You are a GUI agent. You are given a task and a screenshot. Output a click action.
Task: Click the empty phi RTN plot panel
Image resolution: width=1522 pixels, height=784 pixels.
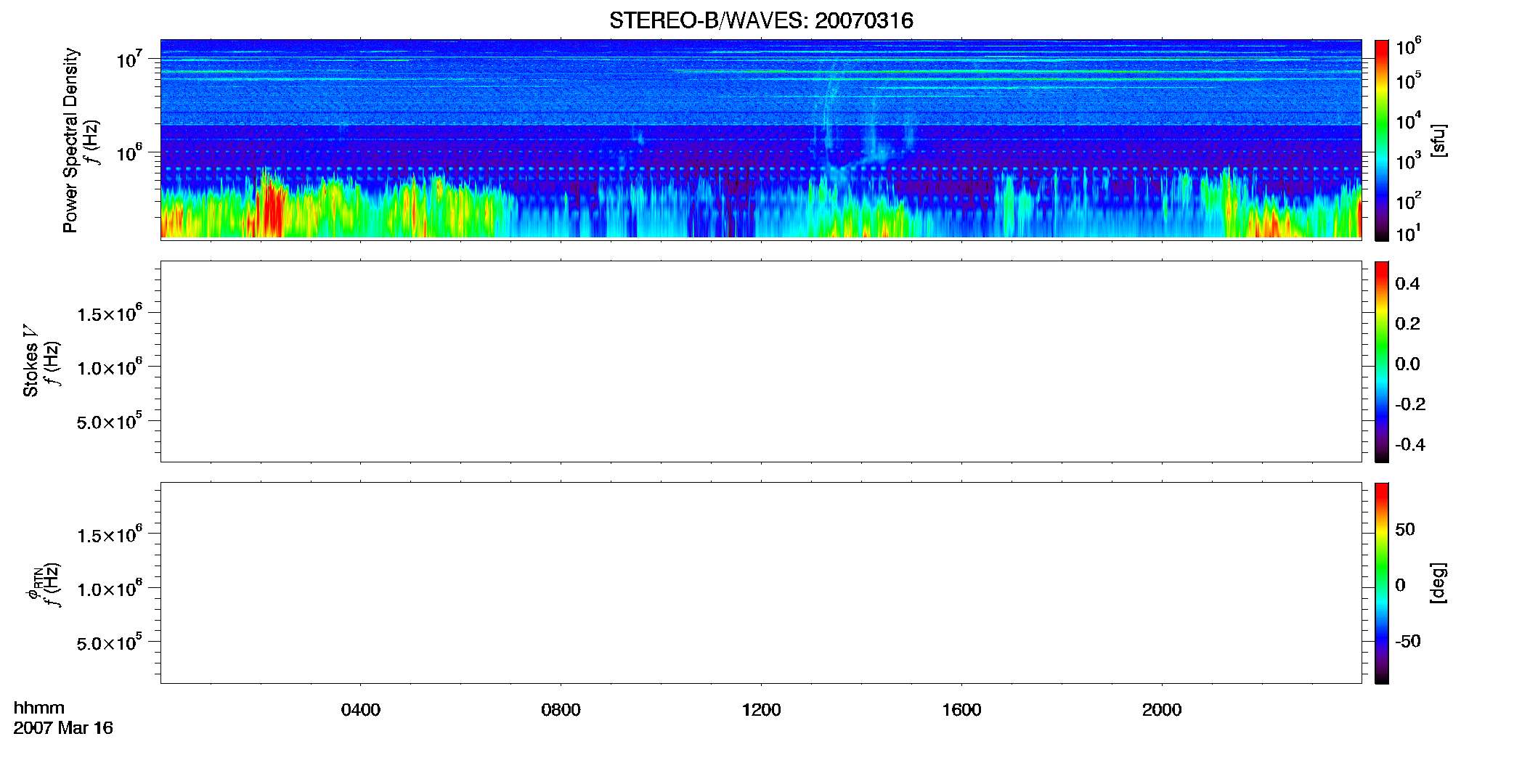761,583
